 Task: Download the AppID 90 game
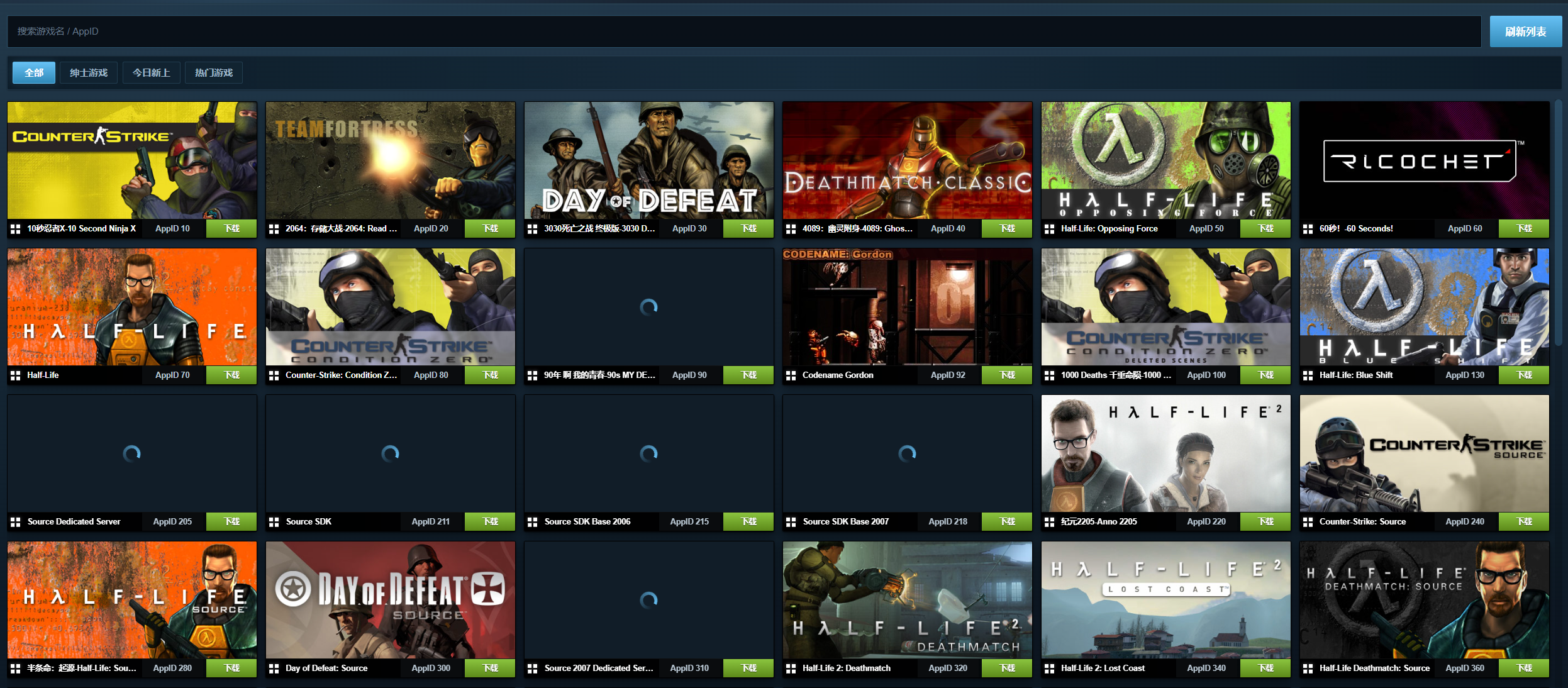click(x=749, y=375)
